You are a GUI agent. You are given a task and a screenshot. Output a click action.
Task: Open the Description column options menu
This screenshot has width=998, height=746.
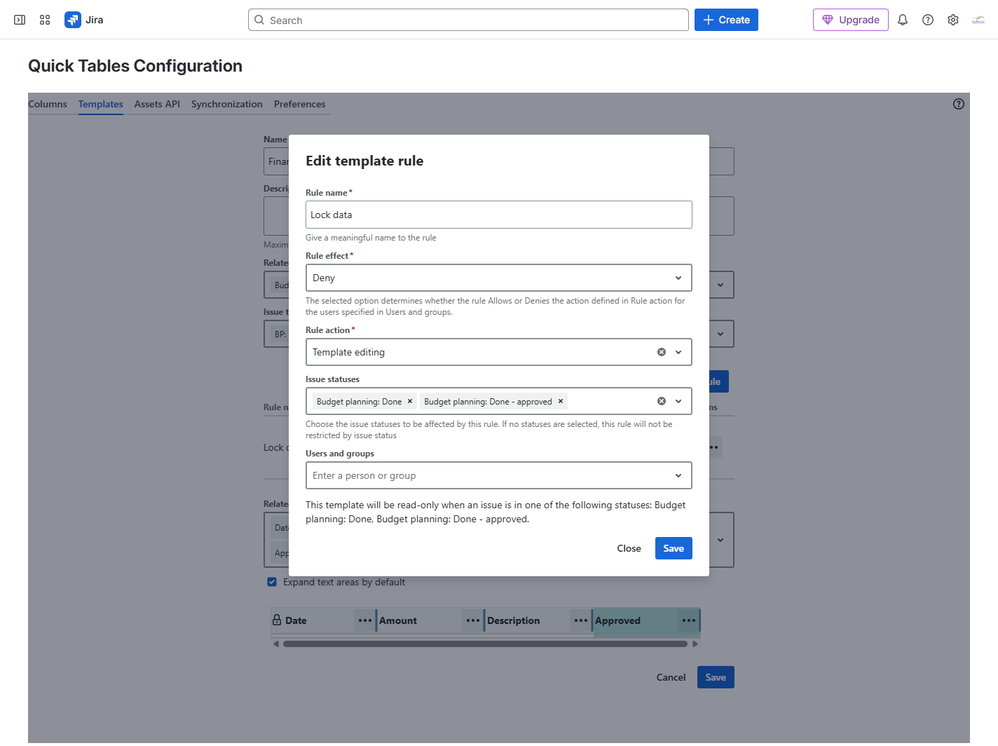pos(580,621)
